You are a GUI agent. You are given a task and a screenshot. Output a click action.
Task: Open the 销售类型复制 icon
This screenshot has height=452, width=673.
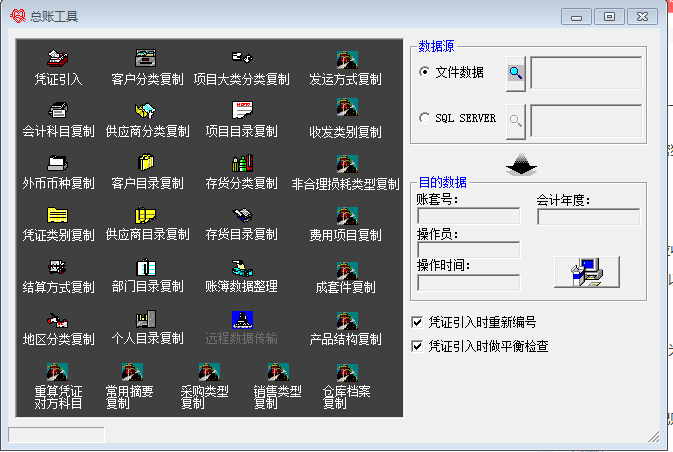pyautogui.click(x=278, y=372)
